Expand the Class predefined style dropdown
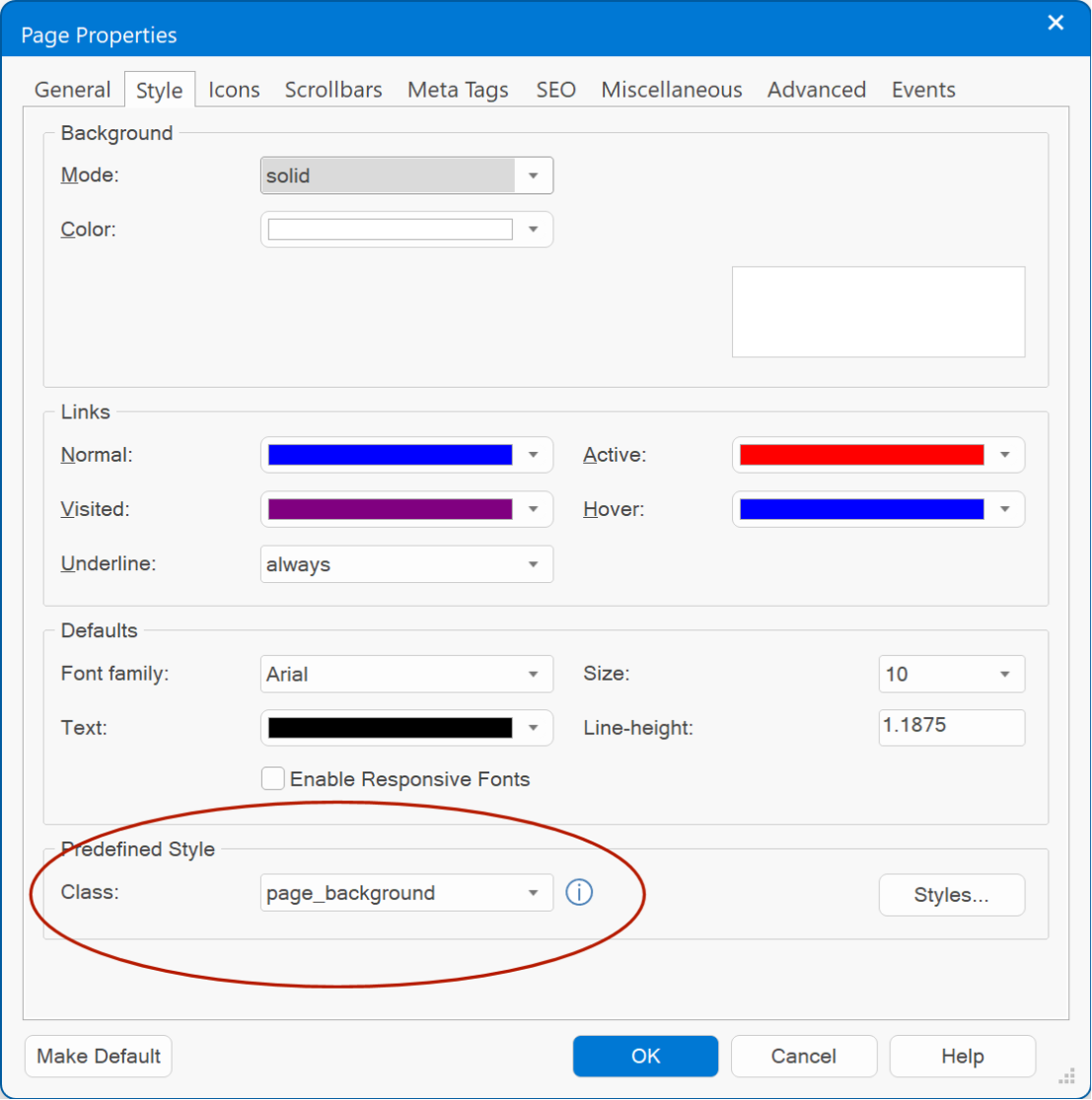Image resolution: width=1092 pixels, height=1100 pixels. [x=406, y=893]
